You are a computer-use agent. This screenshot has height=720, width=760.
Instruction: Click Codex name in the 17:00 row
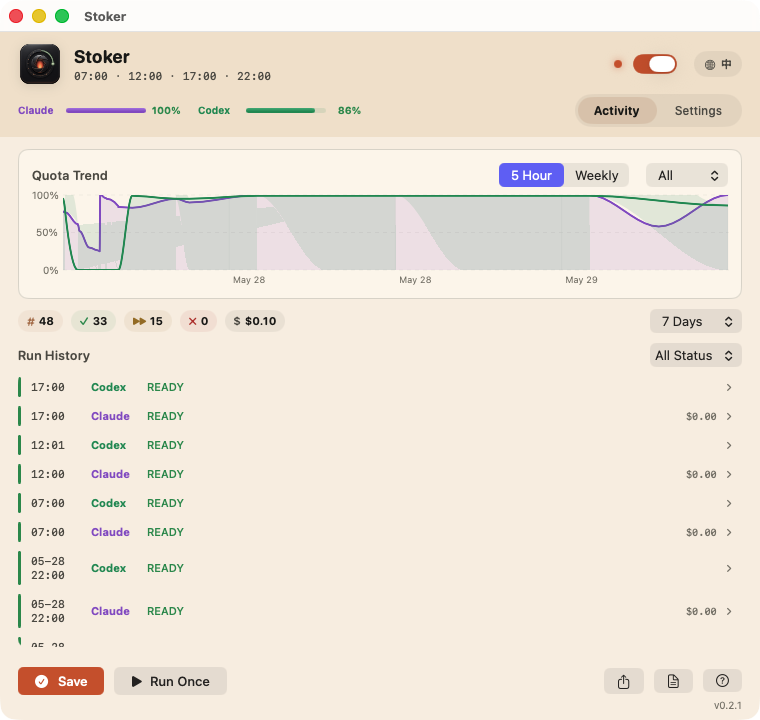(x=109, y=387)
